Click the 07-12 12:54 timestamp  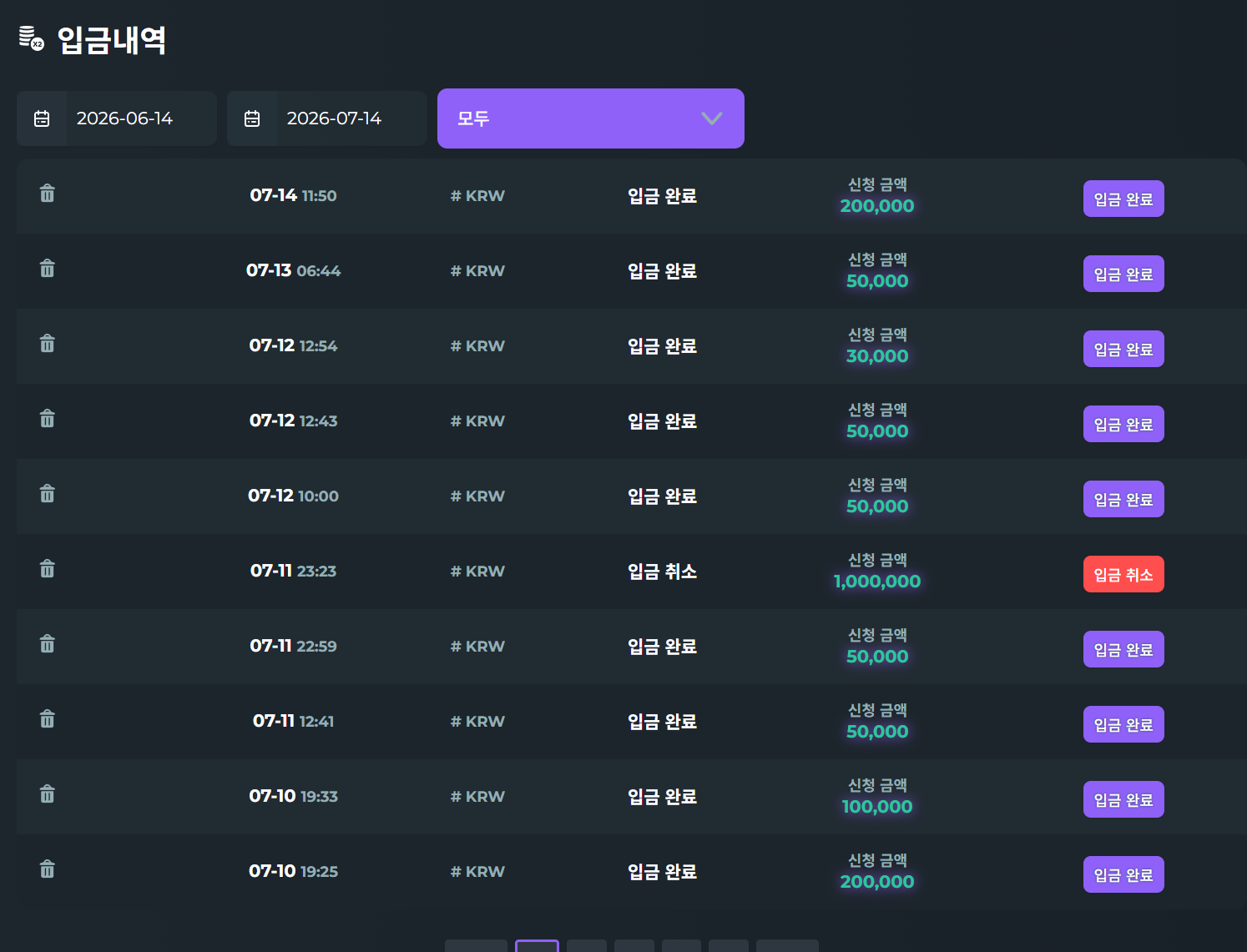coord(294,345)
